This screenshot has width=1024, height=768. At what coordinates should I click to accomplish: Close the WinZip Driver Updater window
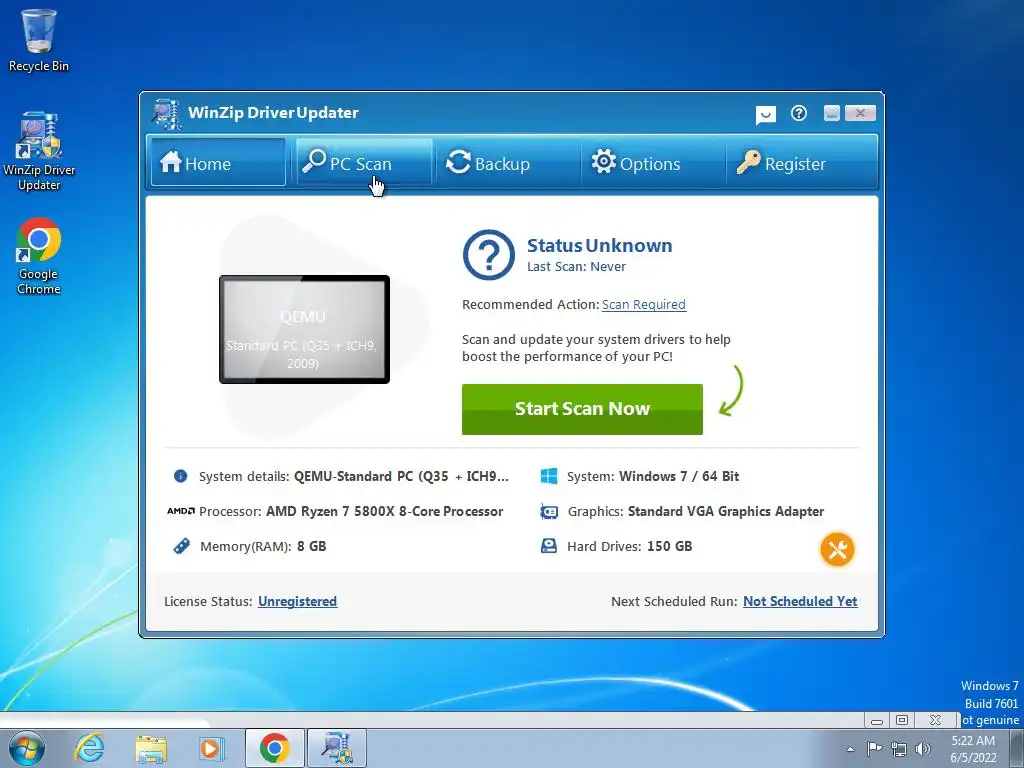pyautogui.click(x=860, y=113)
